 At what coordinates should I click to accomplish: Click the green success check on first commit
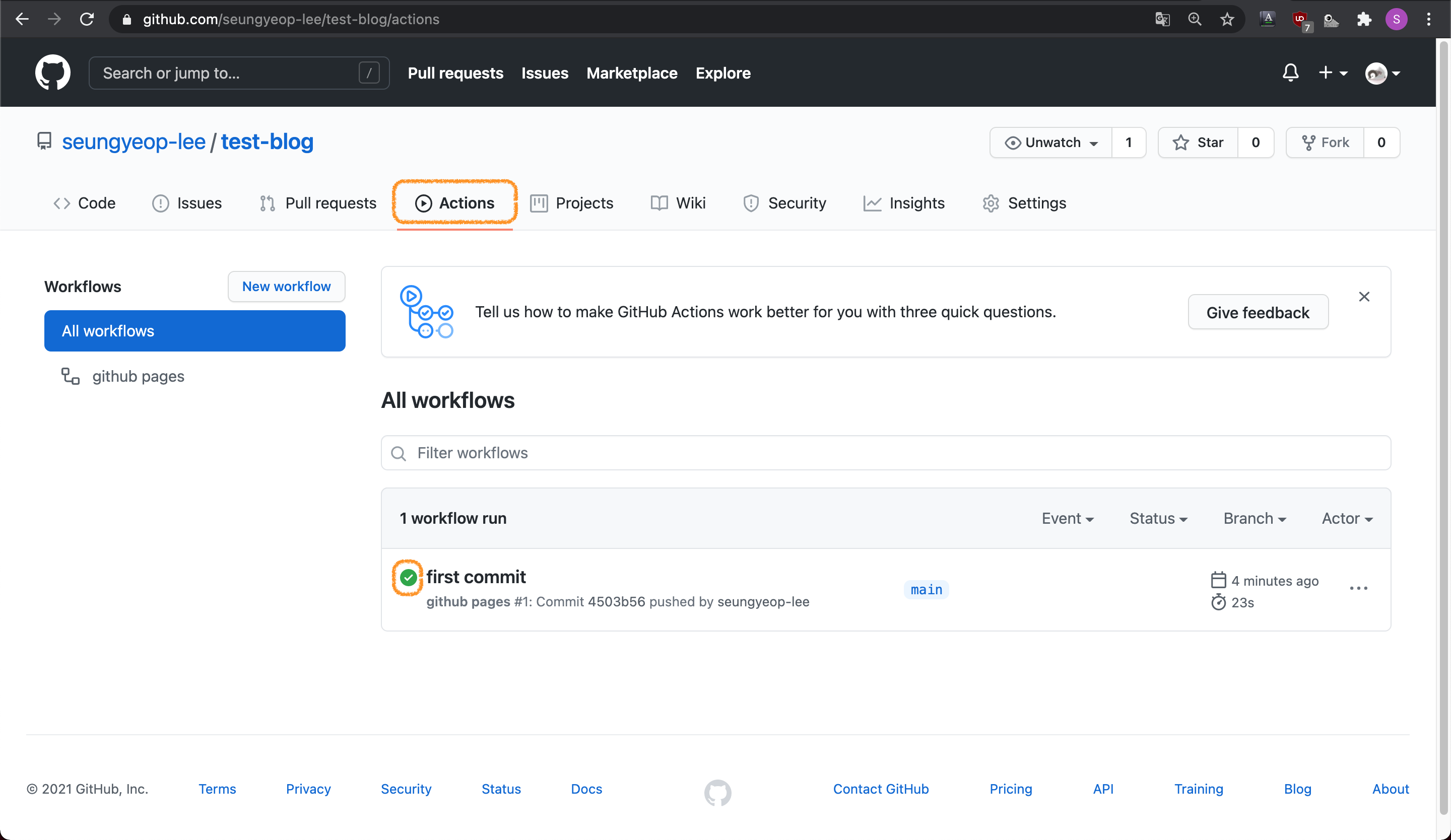[x=407, y=577]
